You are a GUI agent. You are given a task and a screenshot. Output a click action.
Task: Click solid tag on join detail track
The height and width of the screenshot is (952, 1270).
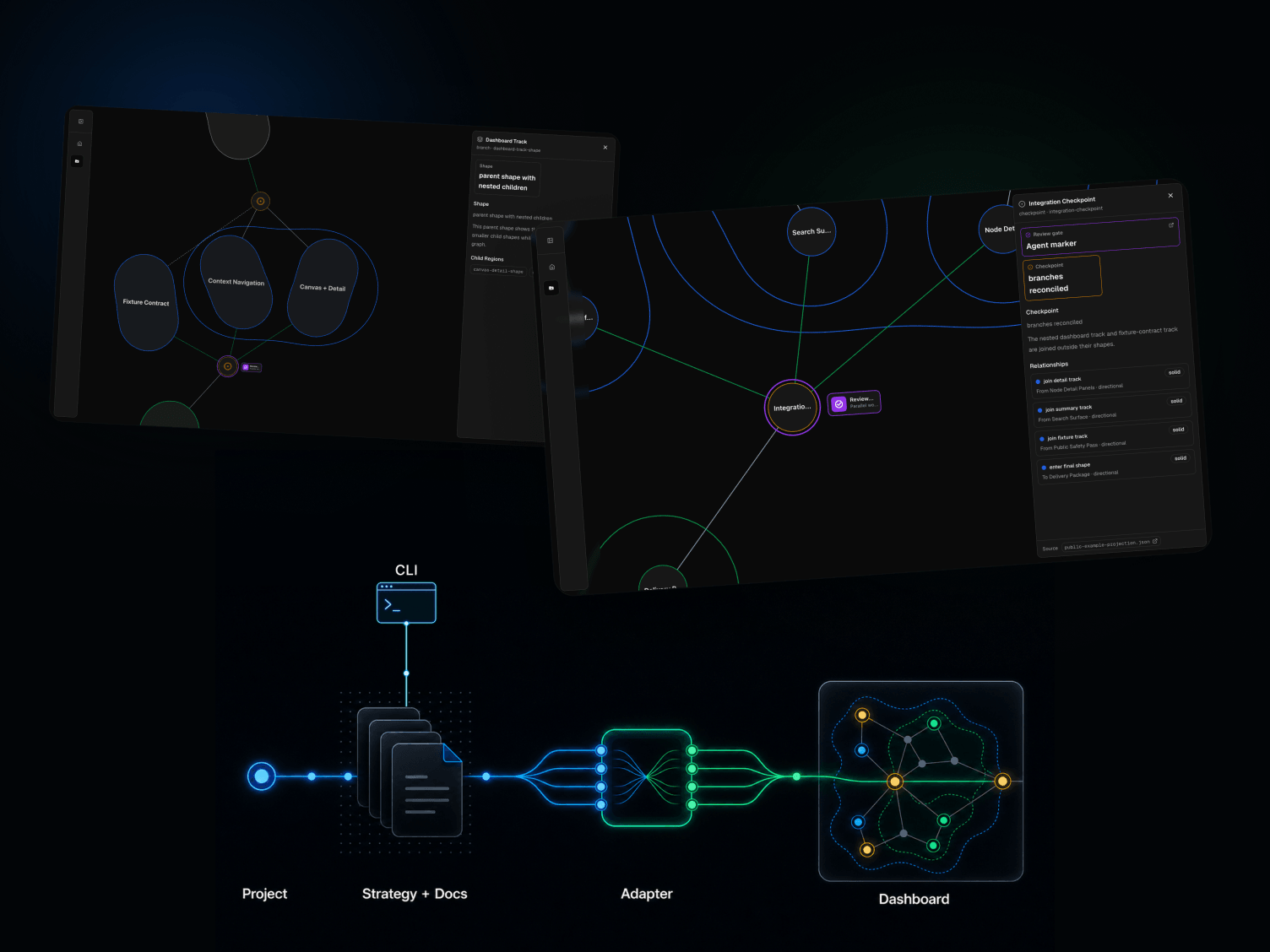tap(1175, 372)
